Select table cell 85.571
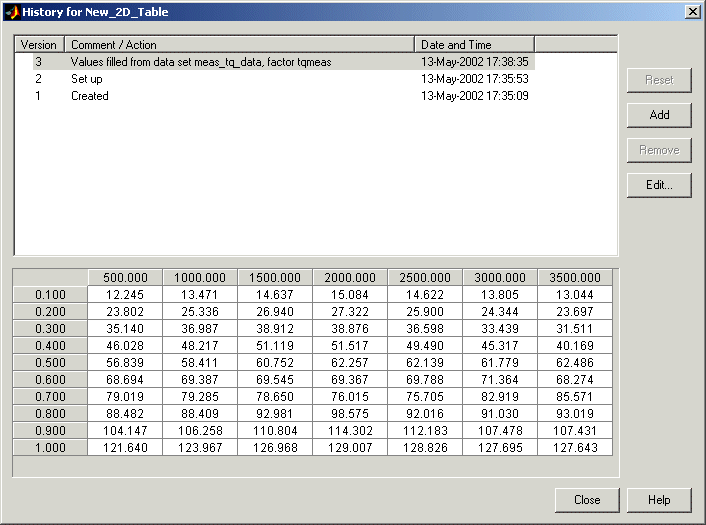 coord(575,397)
